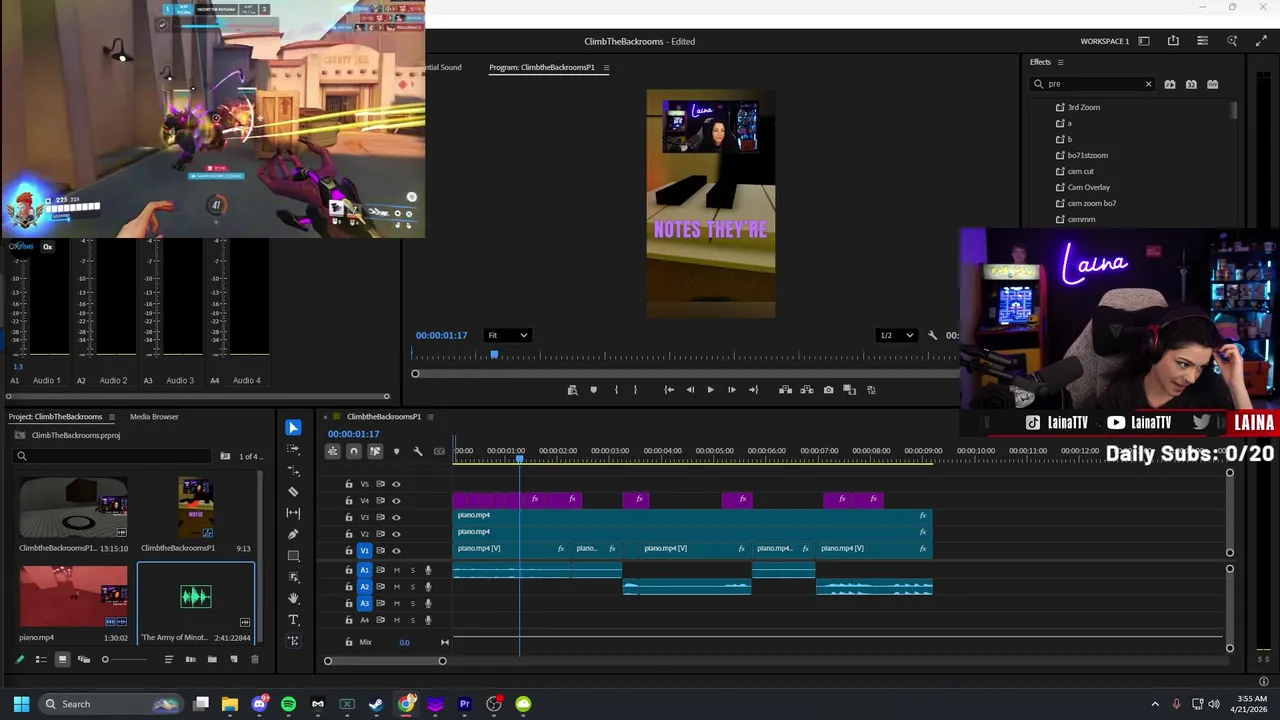Create new bin folder in project panel
This screenshot has height=720, width=1280.
(212, 660)
